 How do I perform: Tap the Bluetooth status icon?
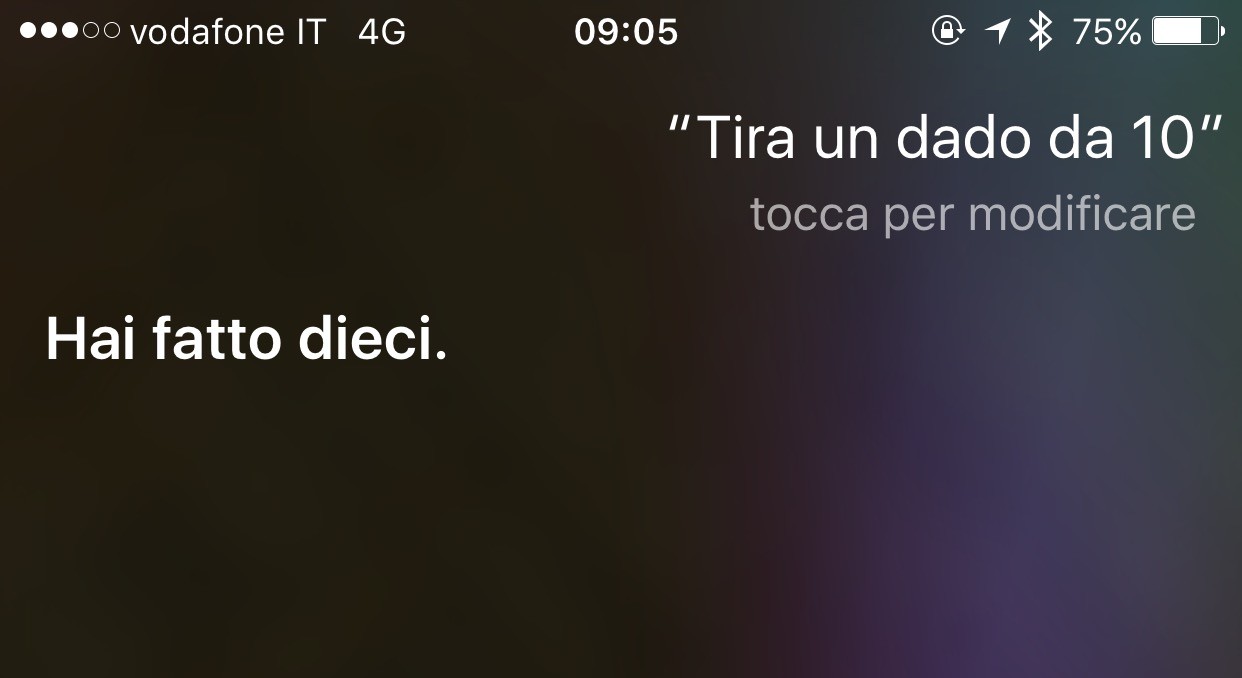point(1042,32)
